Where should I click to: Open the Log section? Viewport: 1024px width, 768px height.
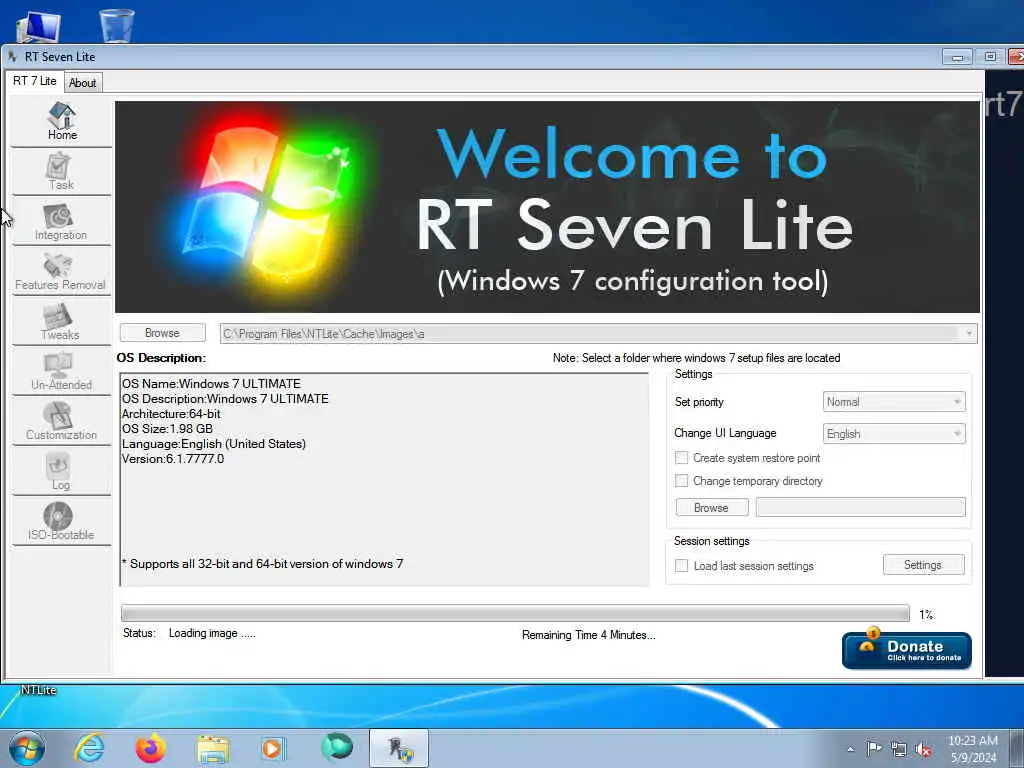click(61, 472)
